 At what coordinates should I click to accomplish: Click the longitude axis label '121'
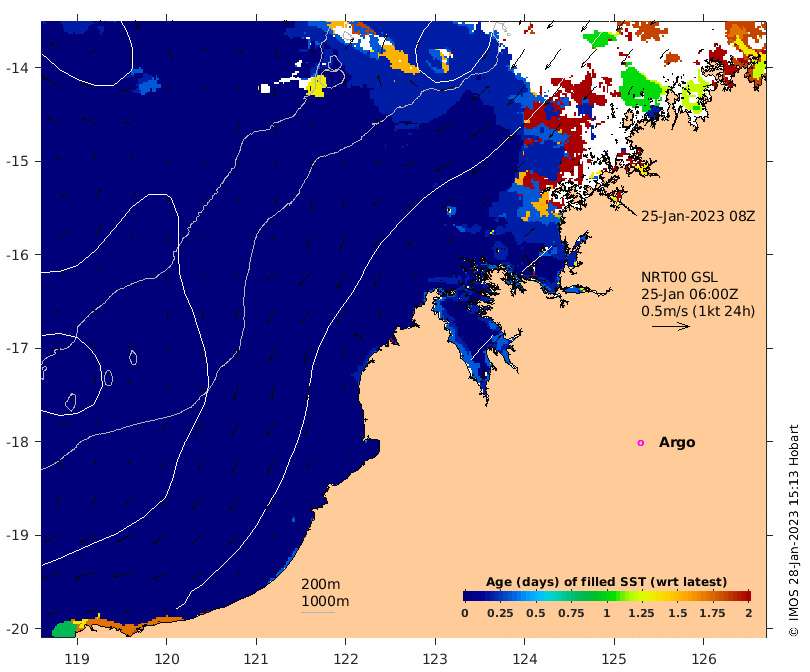tap(256, 659)
